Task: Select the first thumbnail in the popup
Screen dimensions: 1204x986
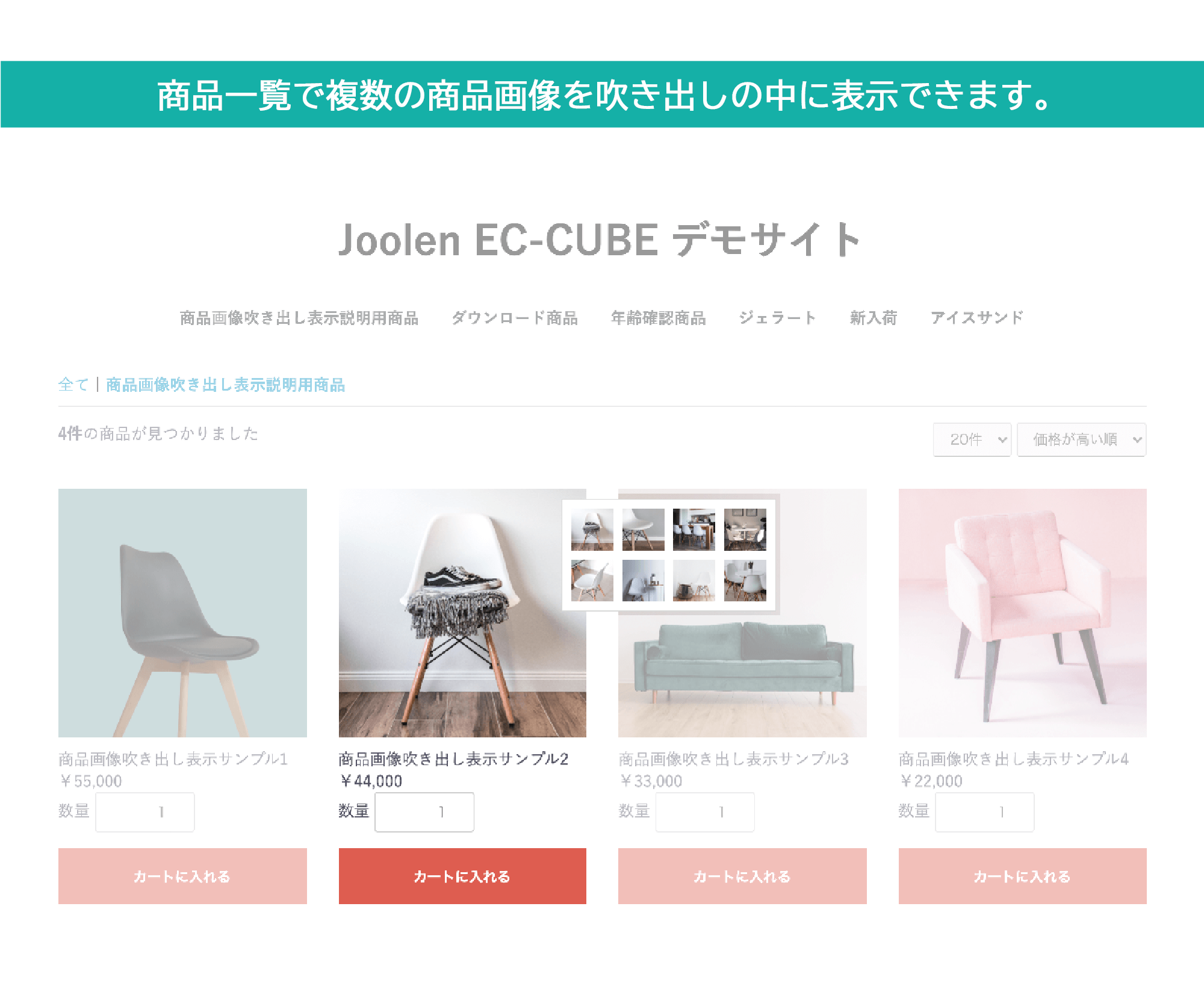Action: pyautogui.click(x=592, y=530)
